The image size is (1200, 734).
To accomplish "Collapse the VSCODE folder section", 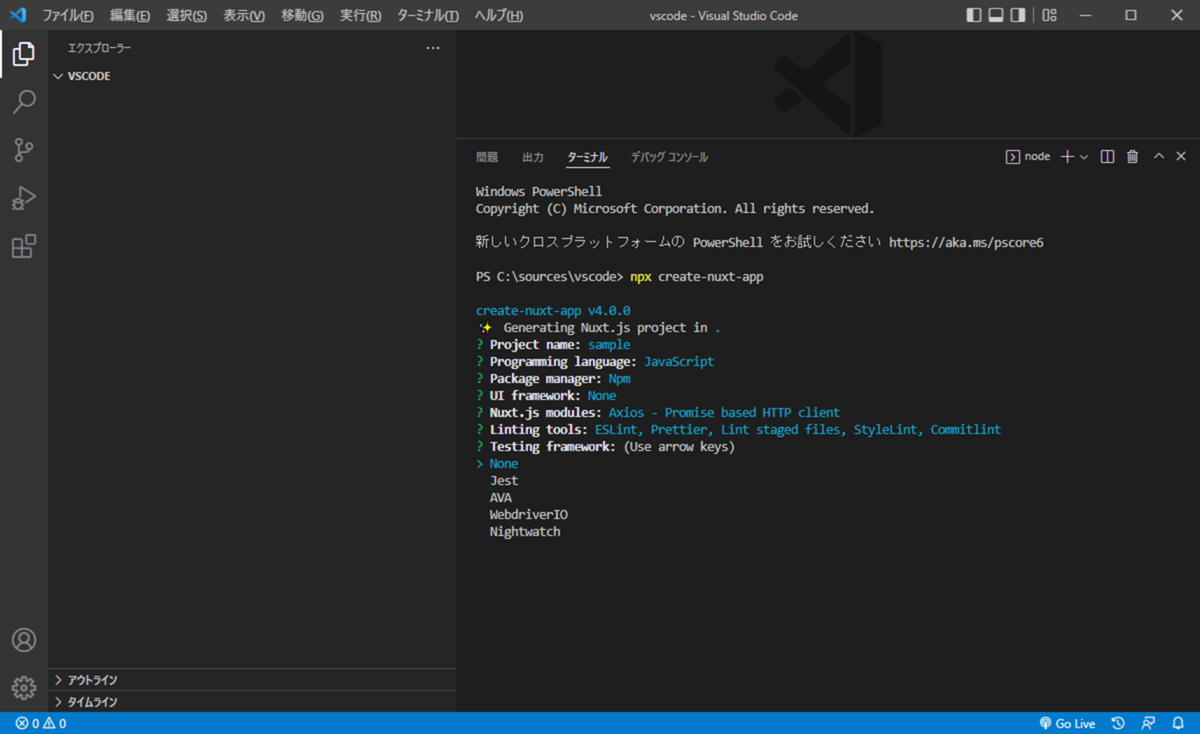I will pyautogui.click(x=252, y=76).
